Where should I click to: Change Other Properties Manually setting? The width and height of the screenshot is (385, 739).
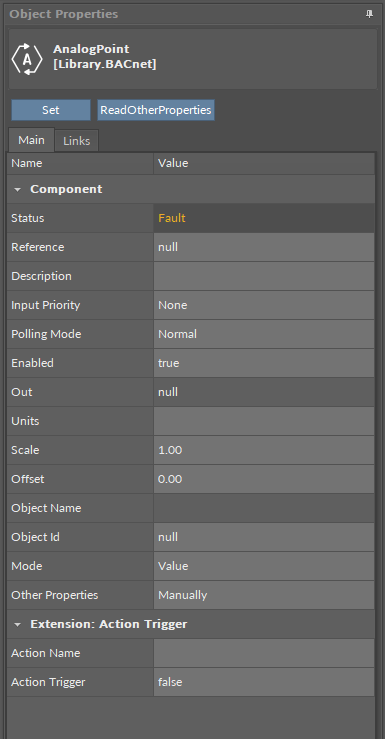pos(264,595)
